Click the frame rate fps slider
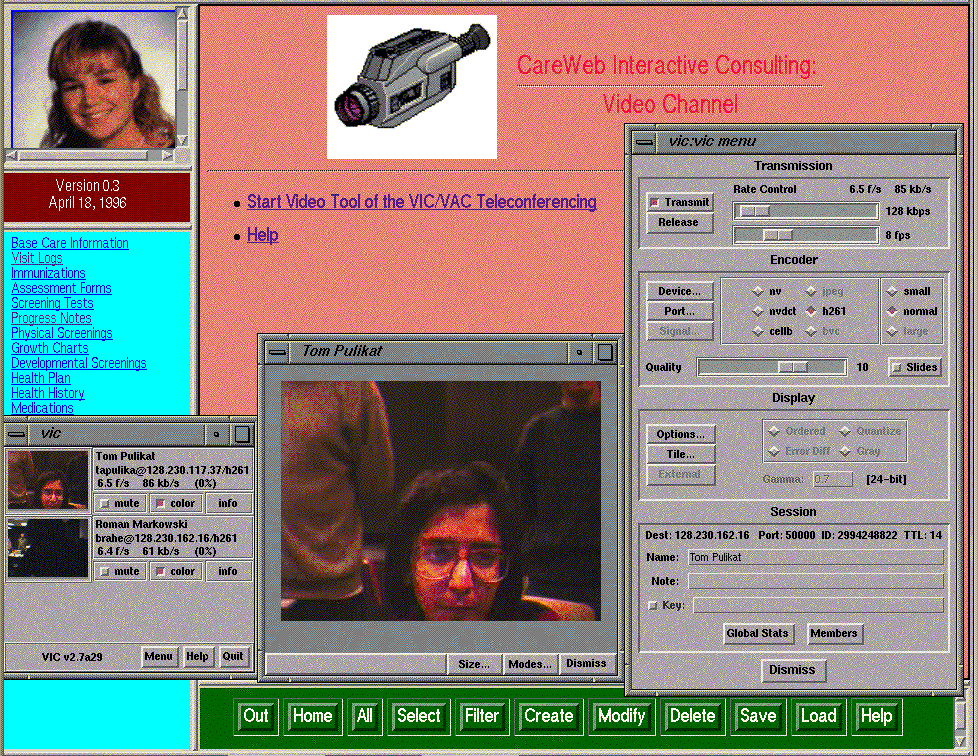Image resolution: width=978 pixels, height=756 pixels. click(806, 235)
